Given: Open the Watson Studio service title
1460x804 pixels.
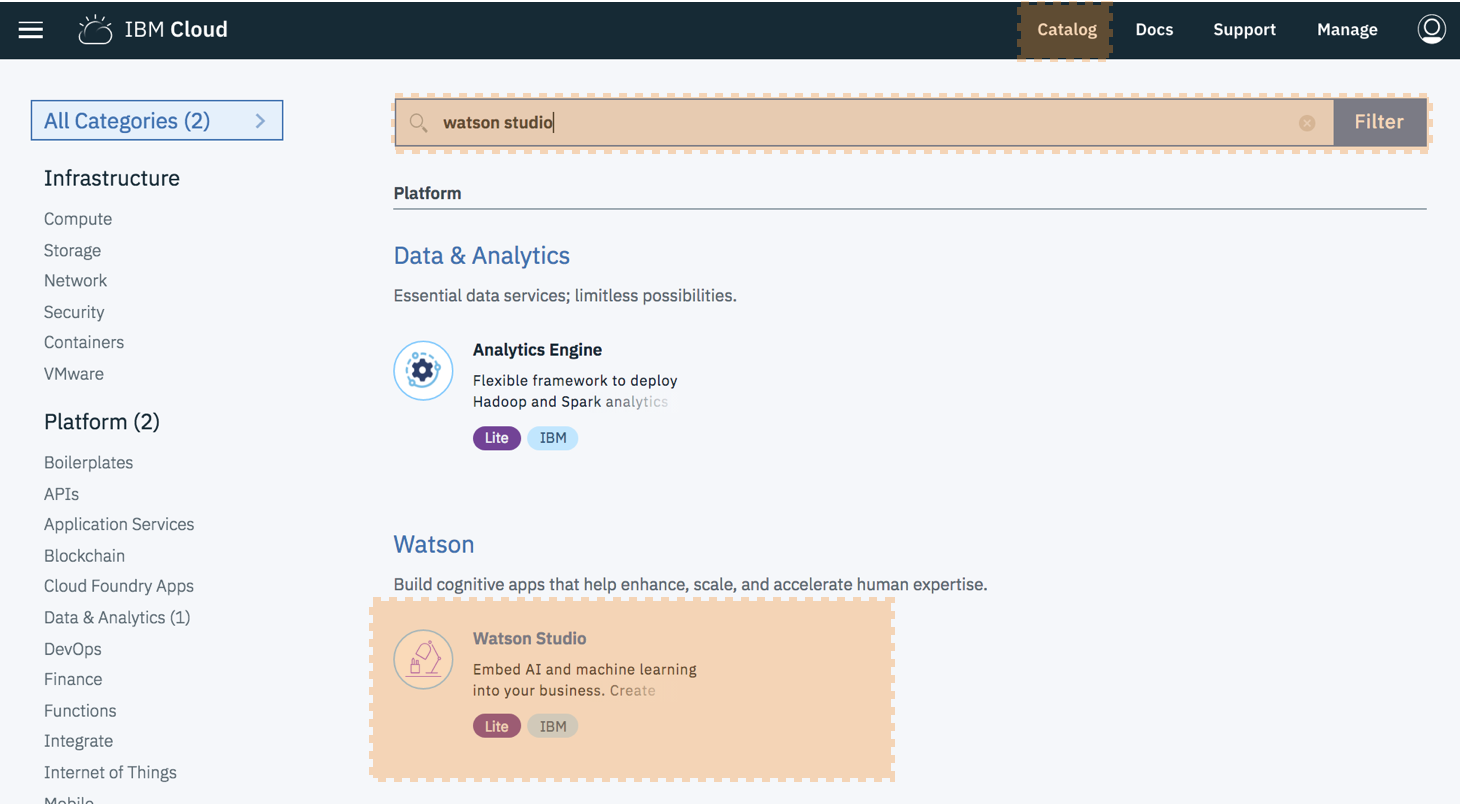Looking at the screenshot, I should tap(529, 639).
